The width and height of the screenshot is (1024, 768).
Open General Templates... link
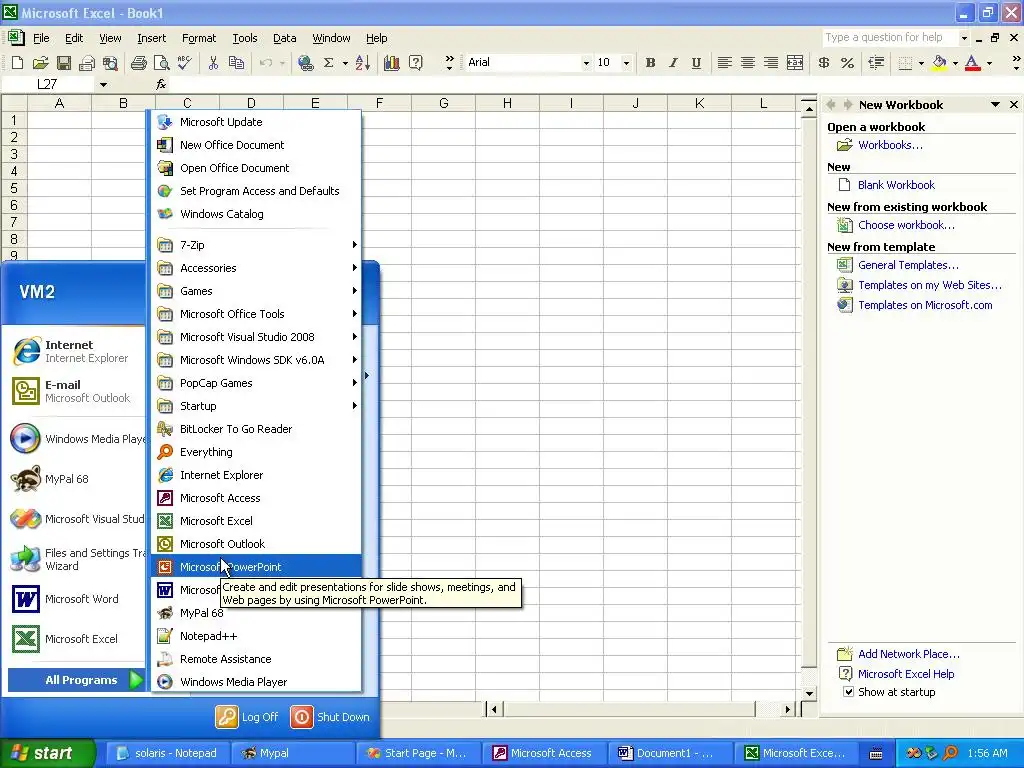[x=908, y=265]
